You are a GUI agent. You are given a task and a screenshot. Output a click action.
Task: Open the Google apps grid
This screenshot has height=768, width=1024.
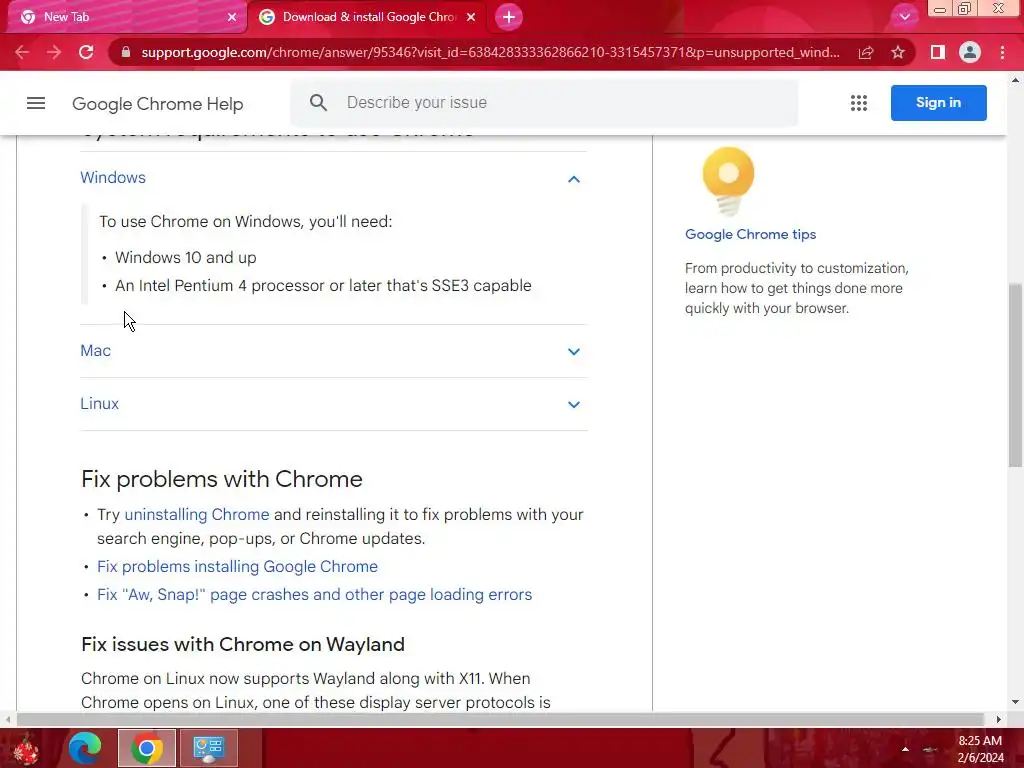click(x=859, y=103)
